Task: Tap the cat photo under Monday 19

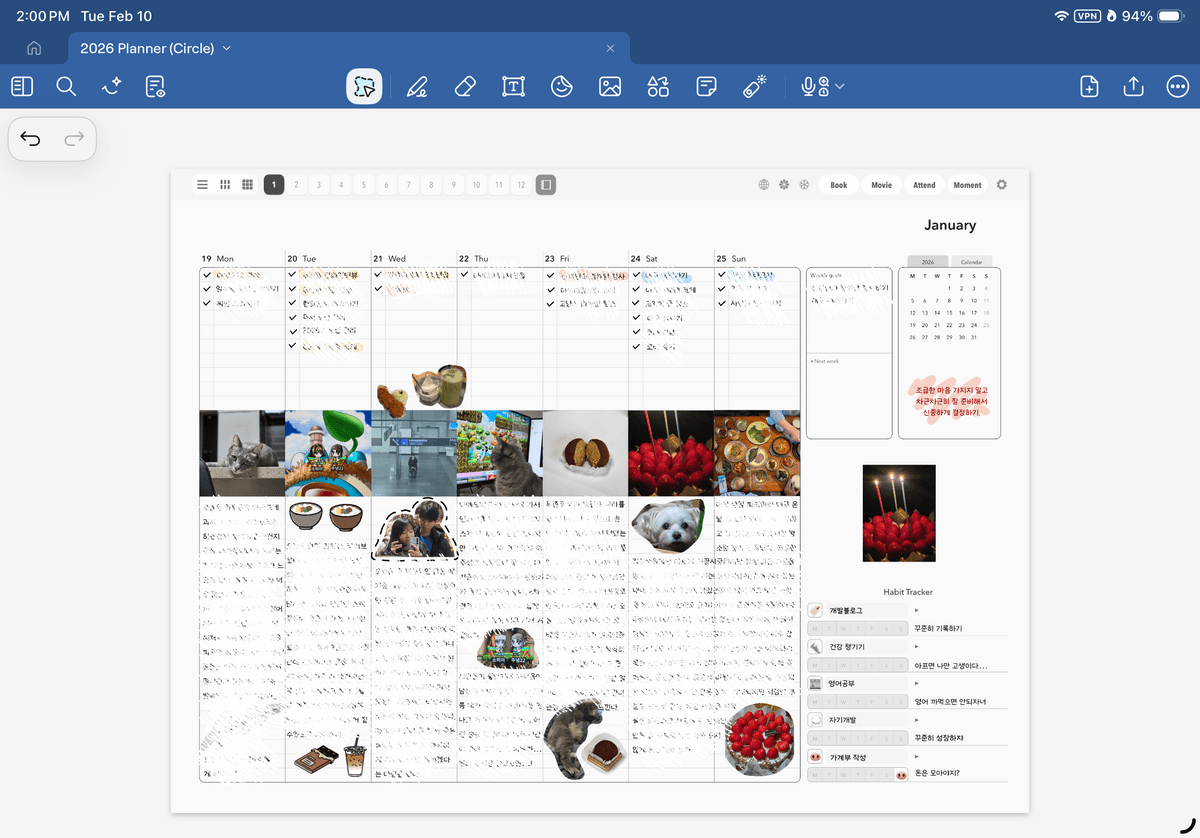Action: click(x=242, y=453)
